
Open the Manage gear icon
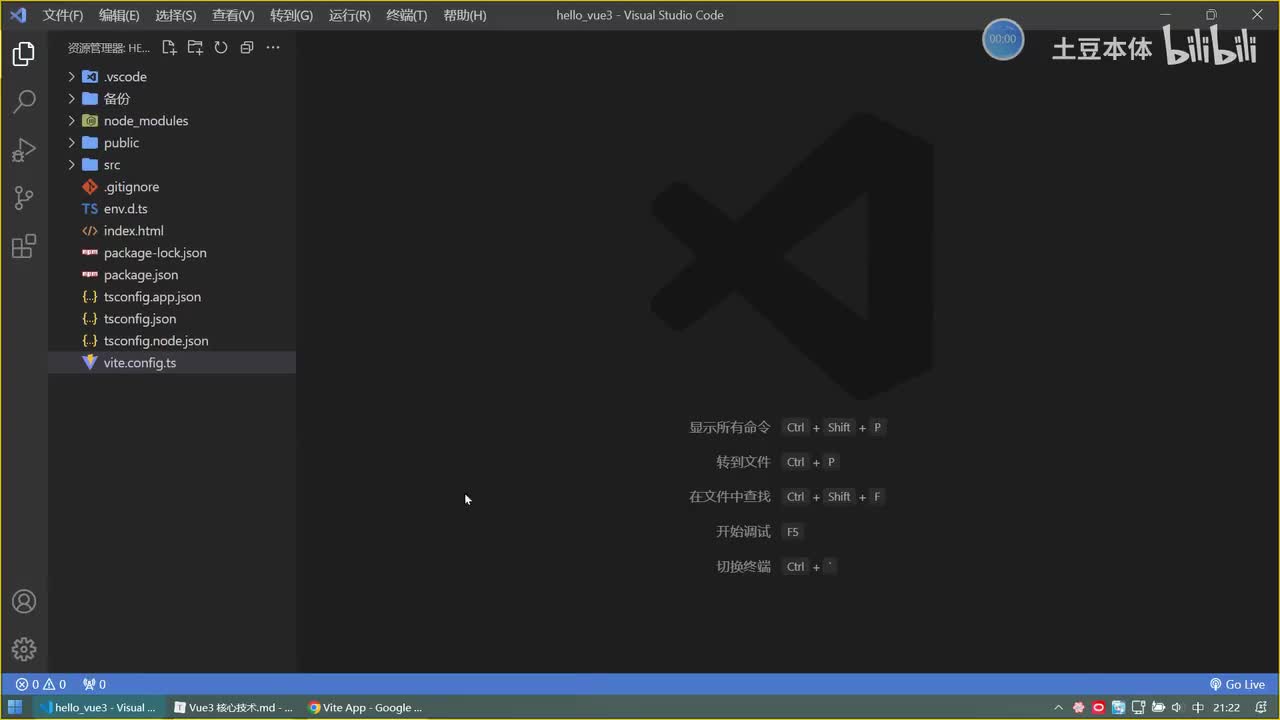coord(24,649)
